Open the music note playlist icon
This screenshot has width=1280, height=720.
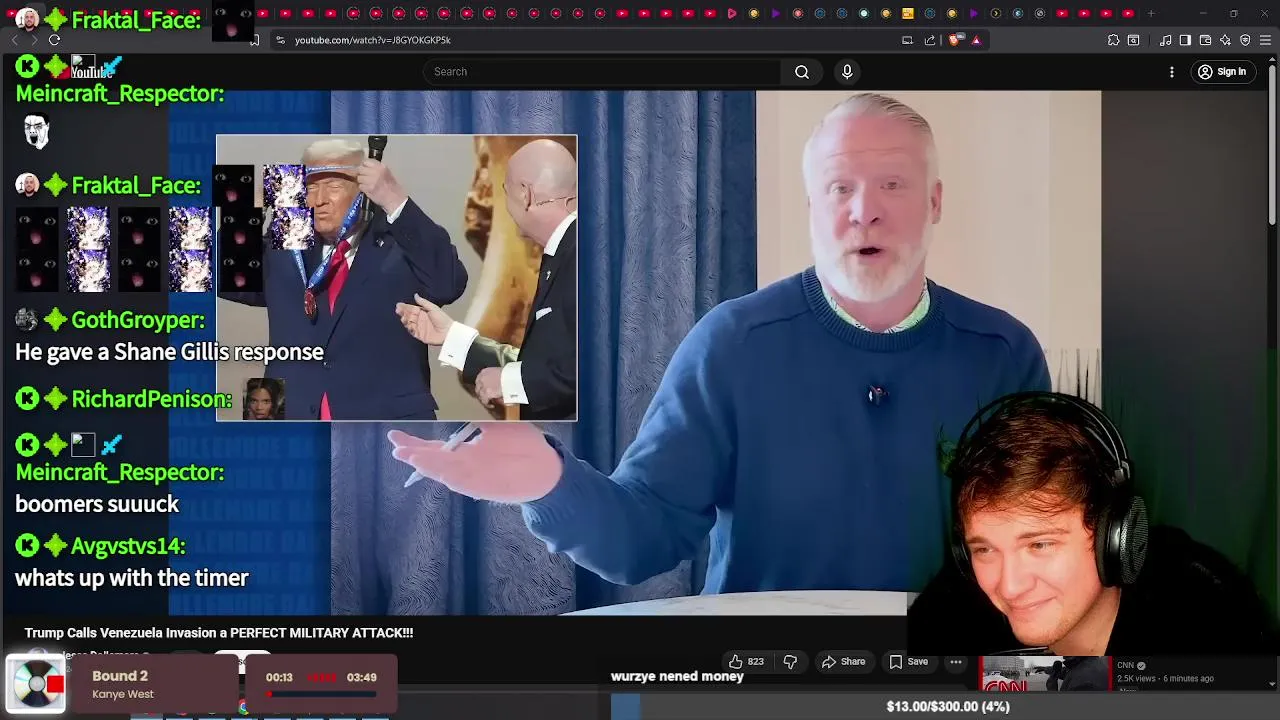1166,40
